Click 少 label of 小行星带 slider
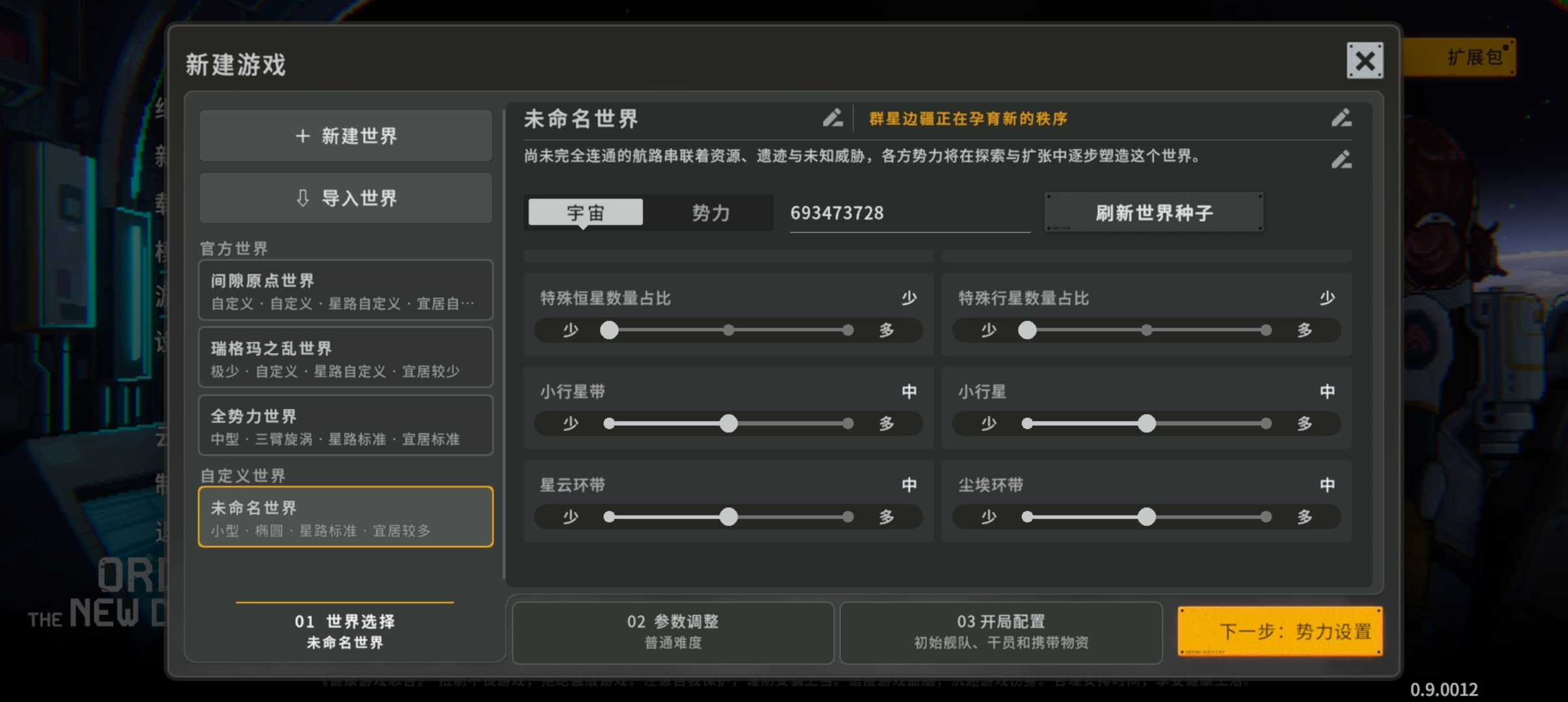This screenshot has height=702, width=1568. (570, 424)
